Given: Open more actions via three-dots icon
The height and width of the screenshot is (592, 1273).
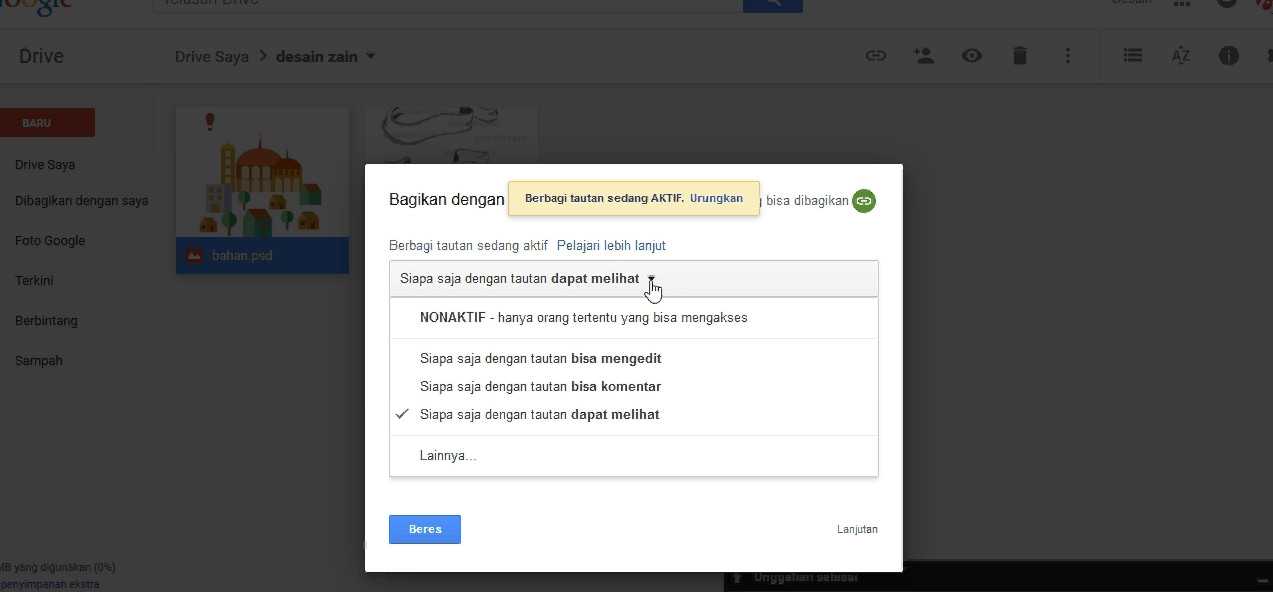Looking at the screenshot, I should coord(1067,55).
